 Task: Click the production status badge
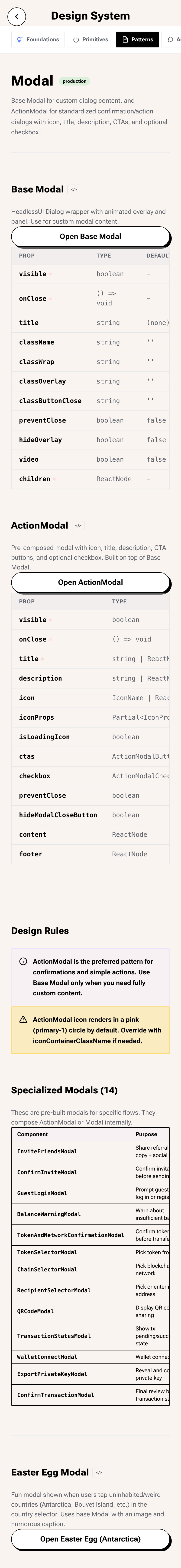click(75, 81)
